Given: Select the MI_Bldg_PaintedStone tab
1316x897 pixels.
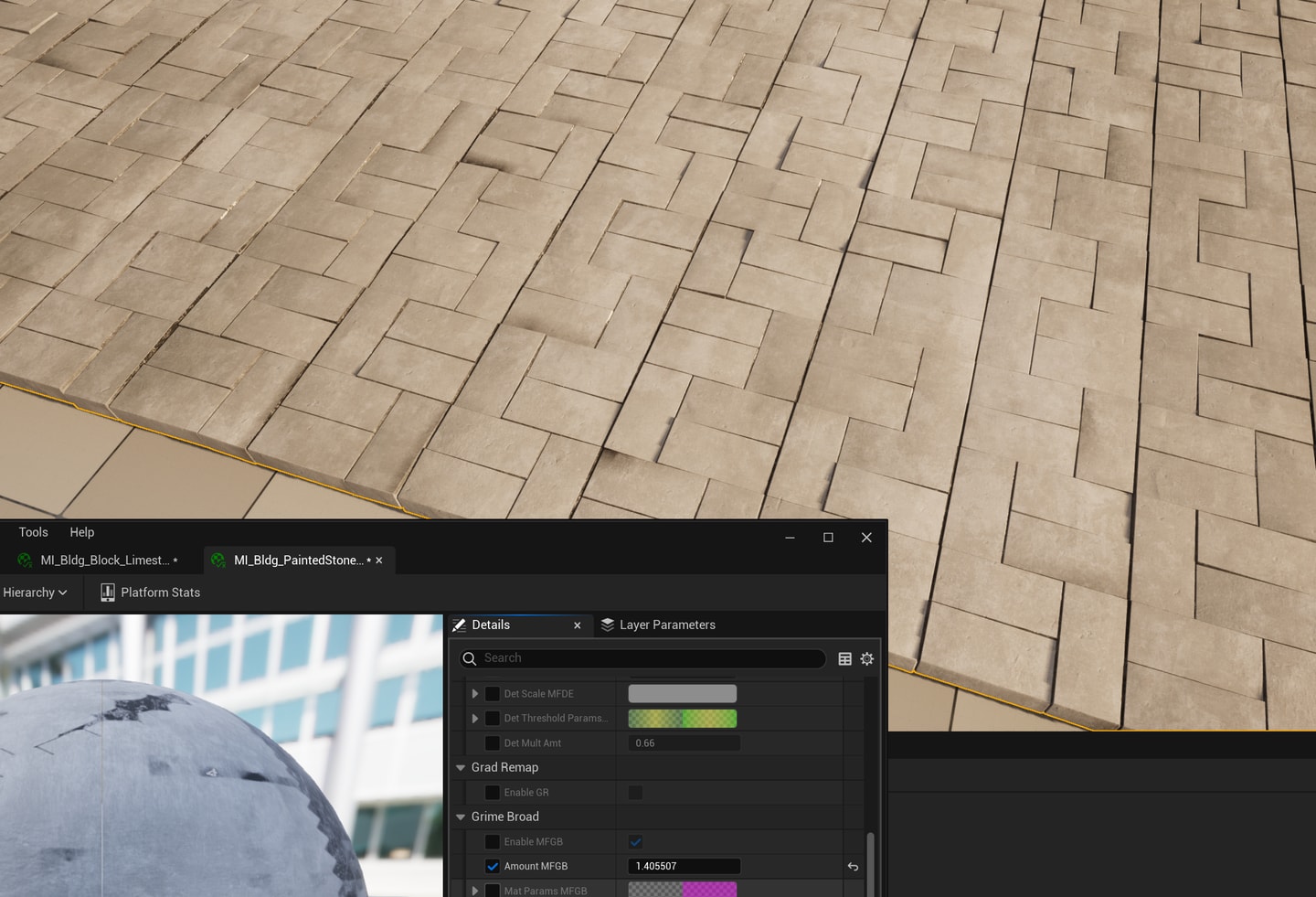Looking at the screenshot, I should (x=299, y=561).
